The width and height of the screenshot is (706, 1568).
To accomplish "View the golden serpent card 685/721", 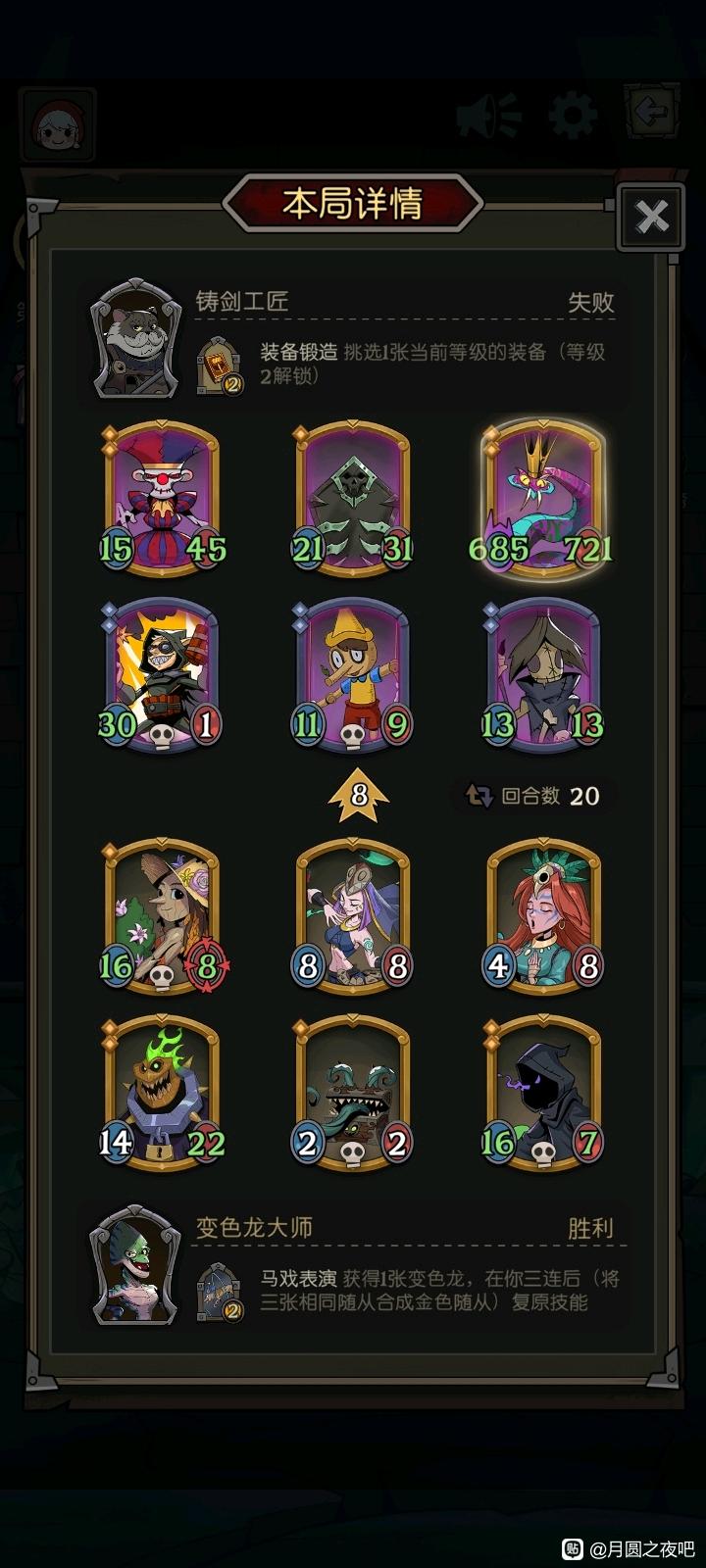I will pyautogui.click(x=544, y=498).
